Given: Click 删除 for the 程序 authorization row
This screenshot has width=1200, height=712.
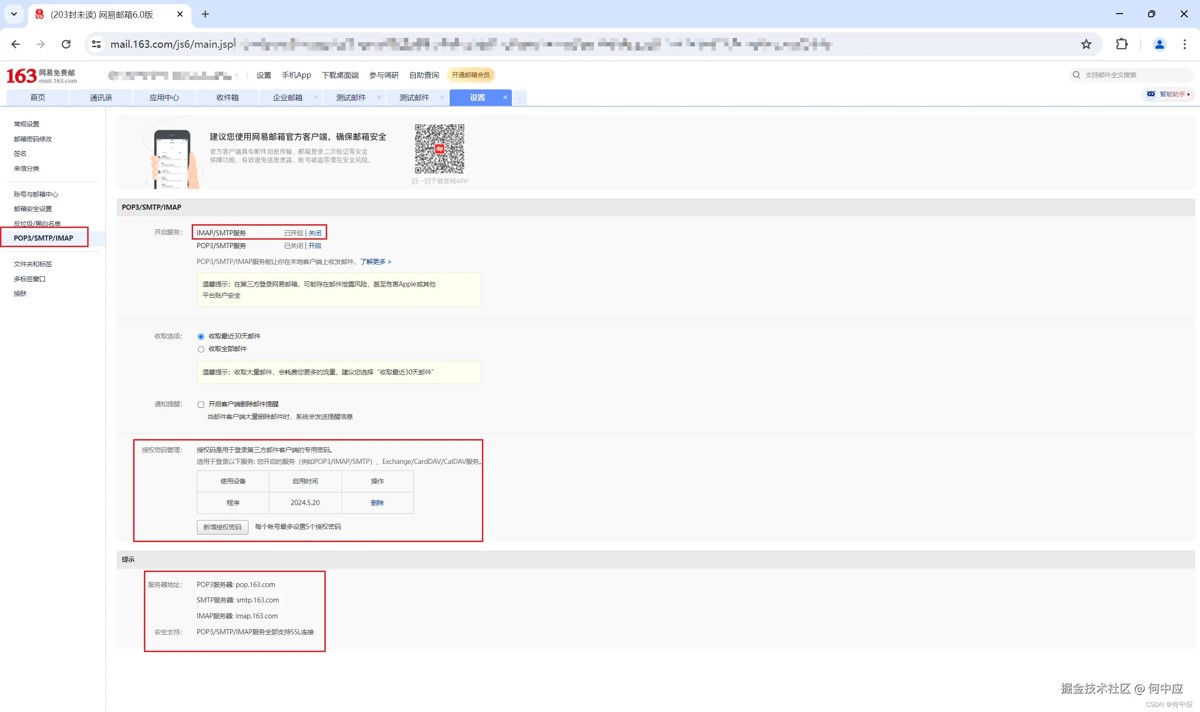Looking at the screenshot, I should pyautogui.click(x=377, y=503).
